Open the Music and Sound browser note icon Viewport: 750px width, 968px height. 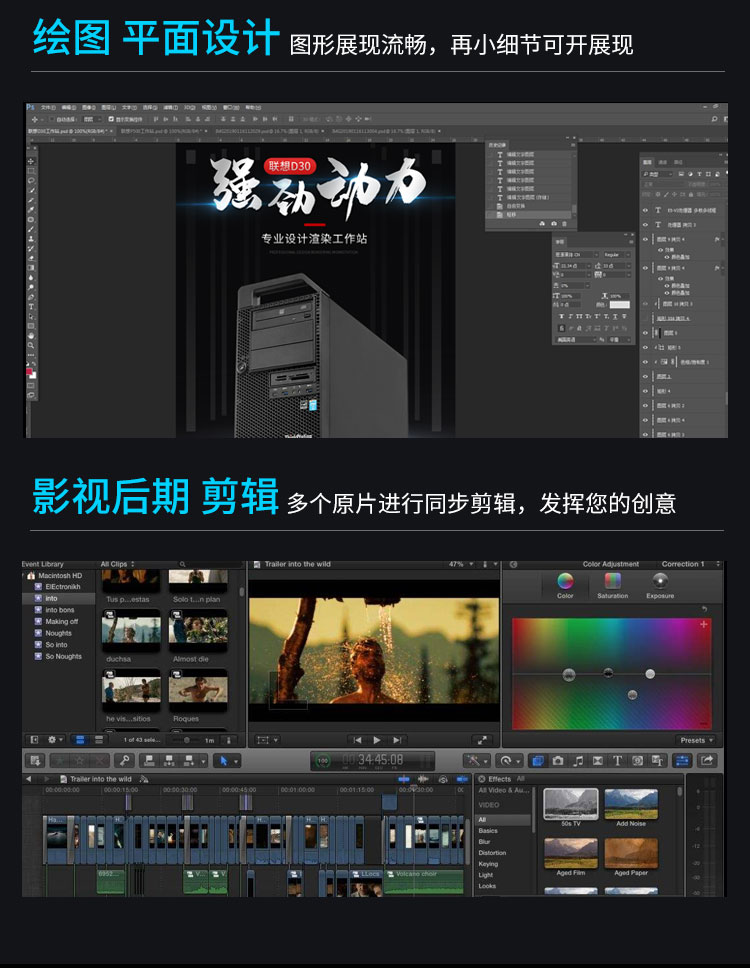point(578,761)
